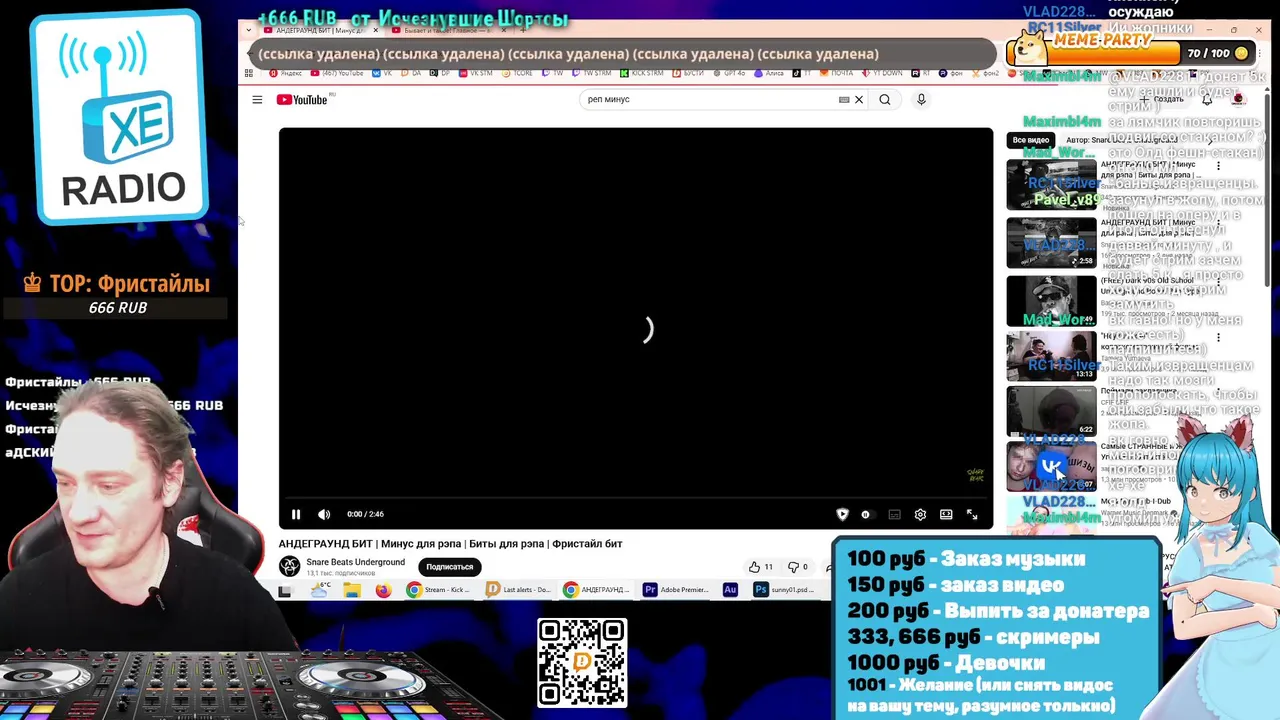Switch to the 'АНДЕГРАУНД БИТ' browser tab
Viewport: 1280px width, 720px height.
(320, 31)
